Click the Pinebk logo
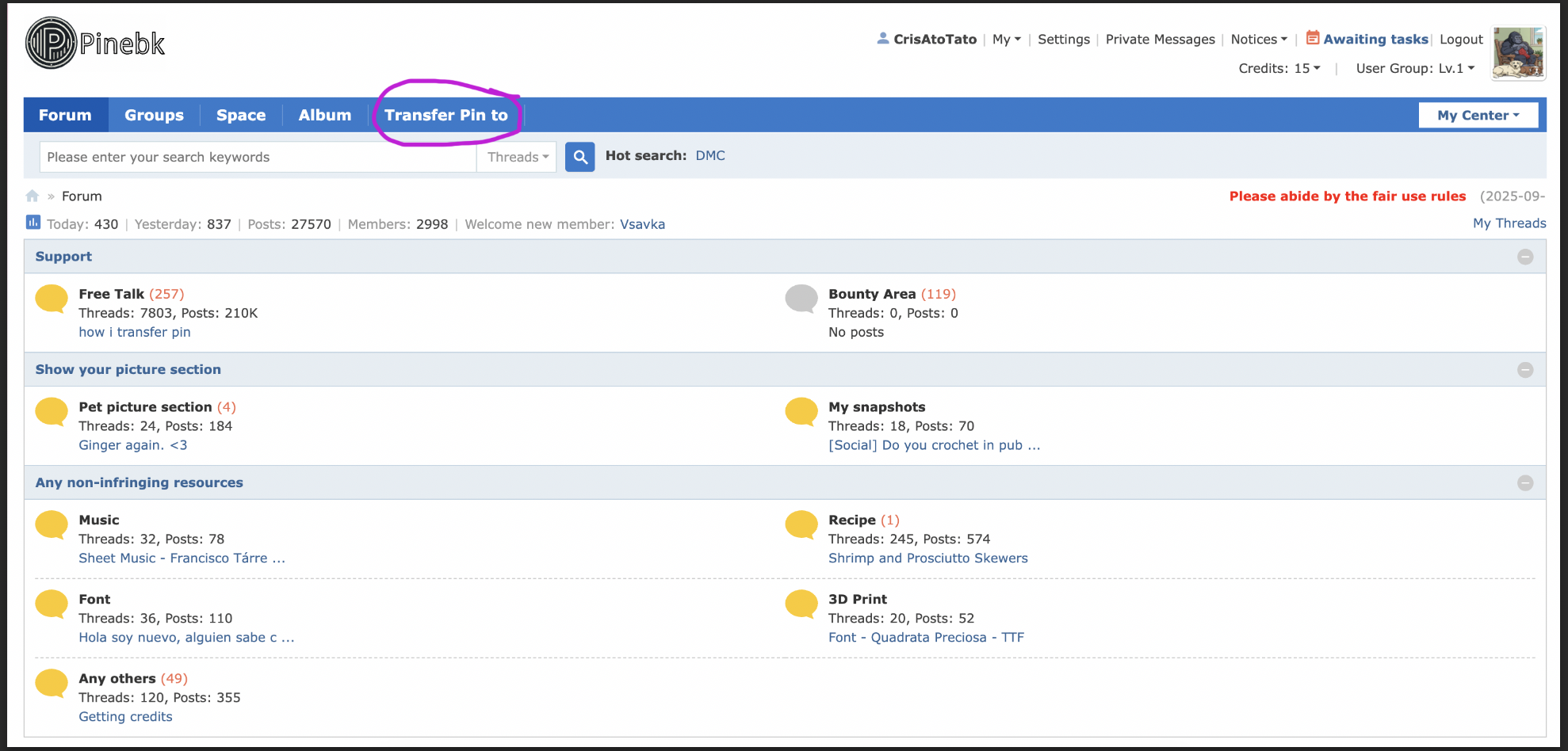The image size is (1568, 751). click(96, 43)
